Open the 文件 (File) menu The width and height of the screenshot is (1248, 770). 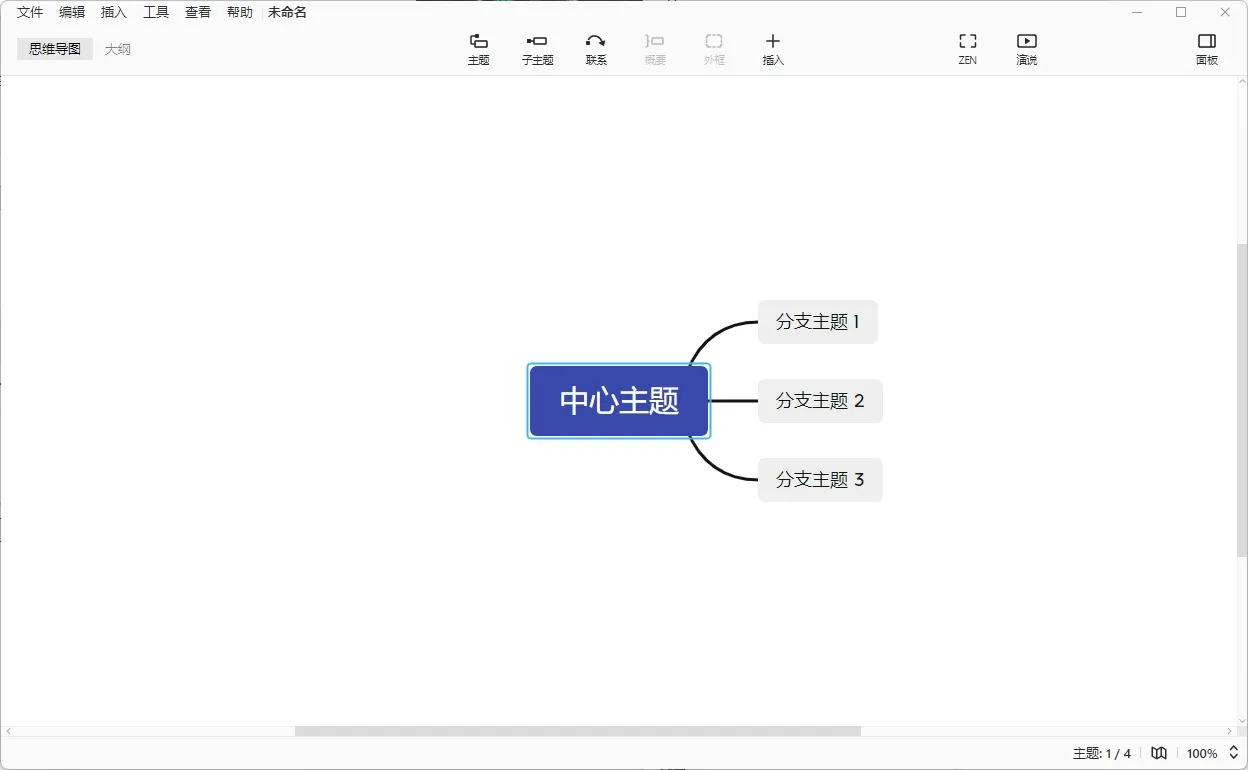(28, 12)
